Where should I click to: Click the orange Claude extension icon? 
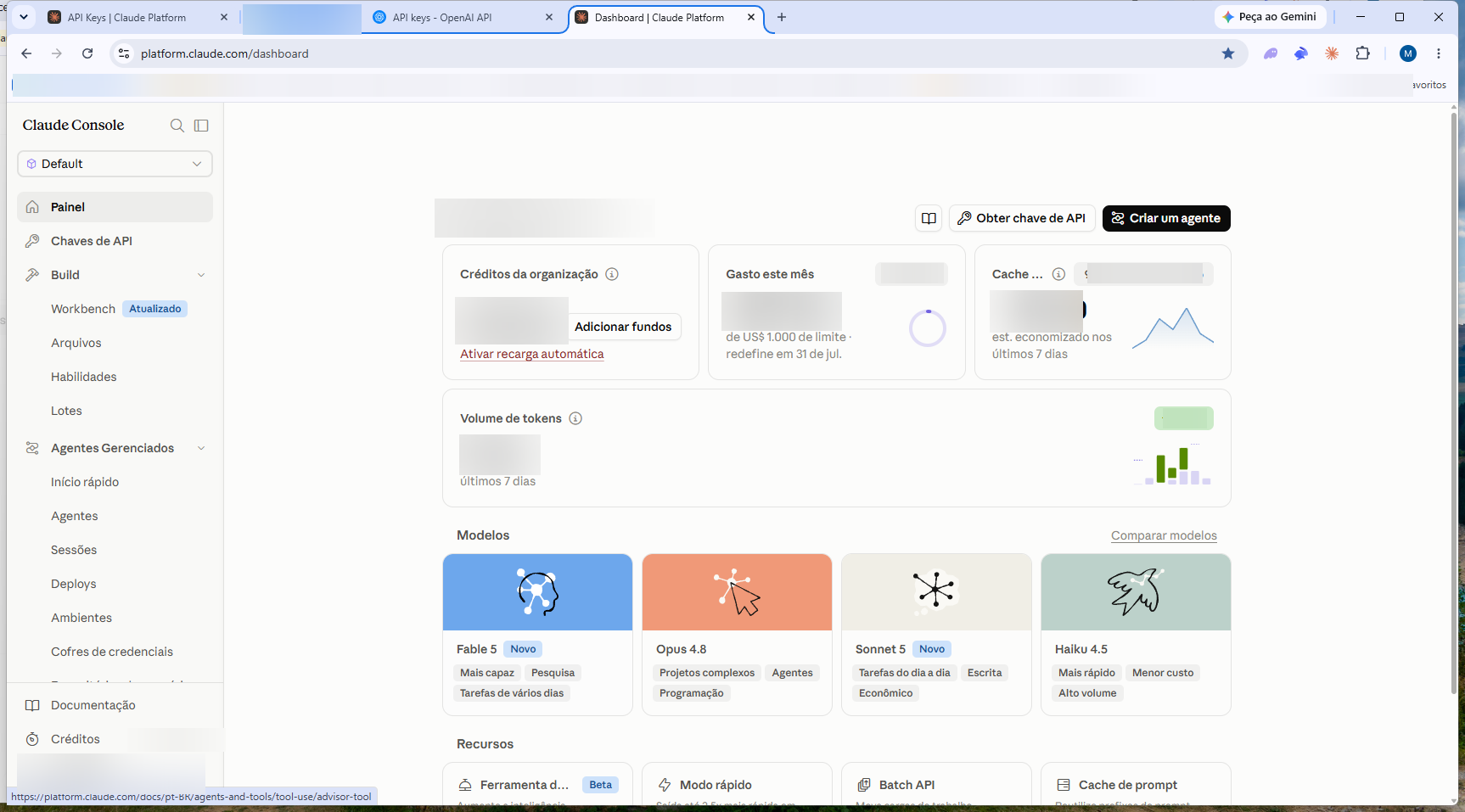tap(1332, 53)
